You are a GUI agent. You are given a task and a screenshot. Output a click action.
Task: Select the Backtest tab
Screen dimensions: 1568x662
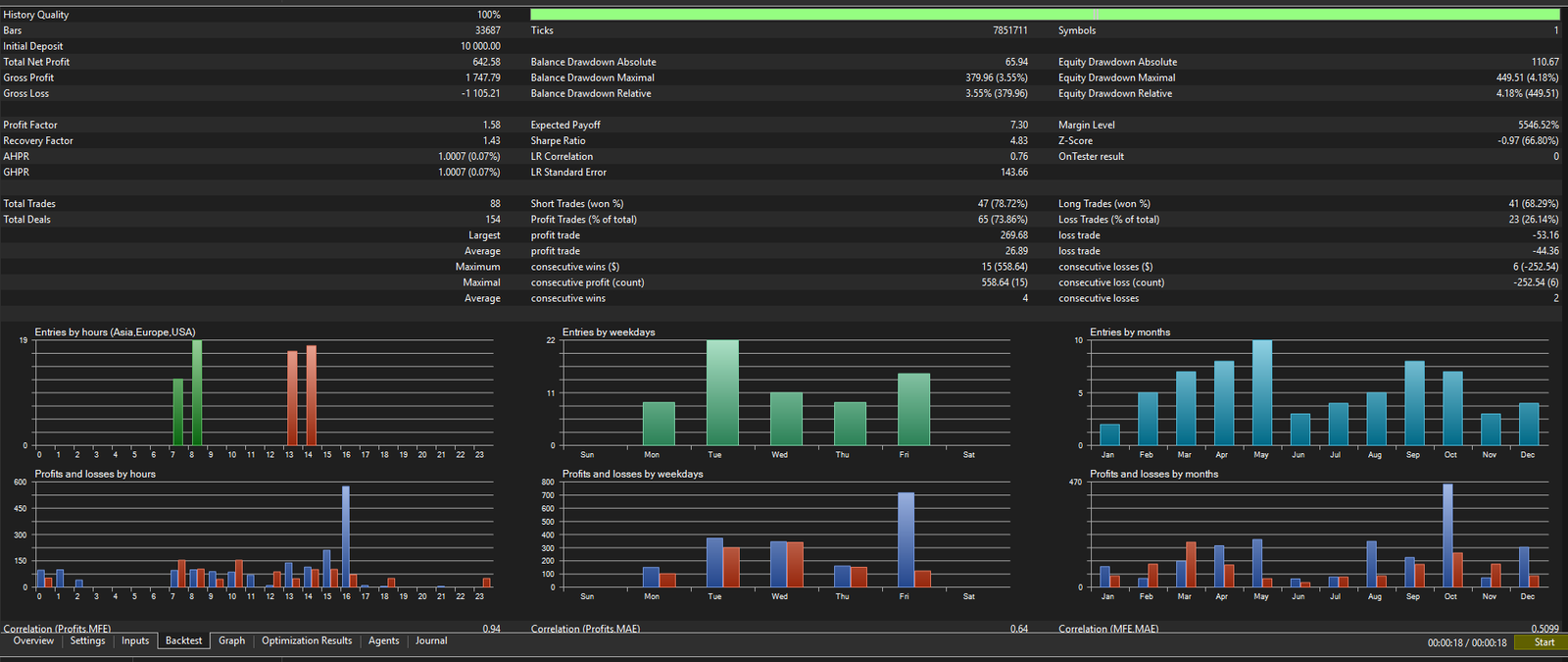[x=183, y=641]
